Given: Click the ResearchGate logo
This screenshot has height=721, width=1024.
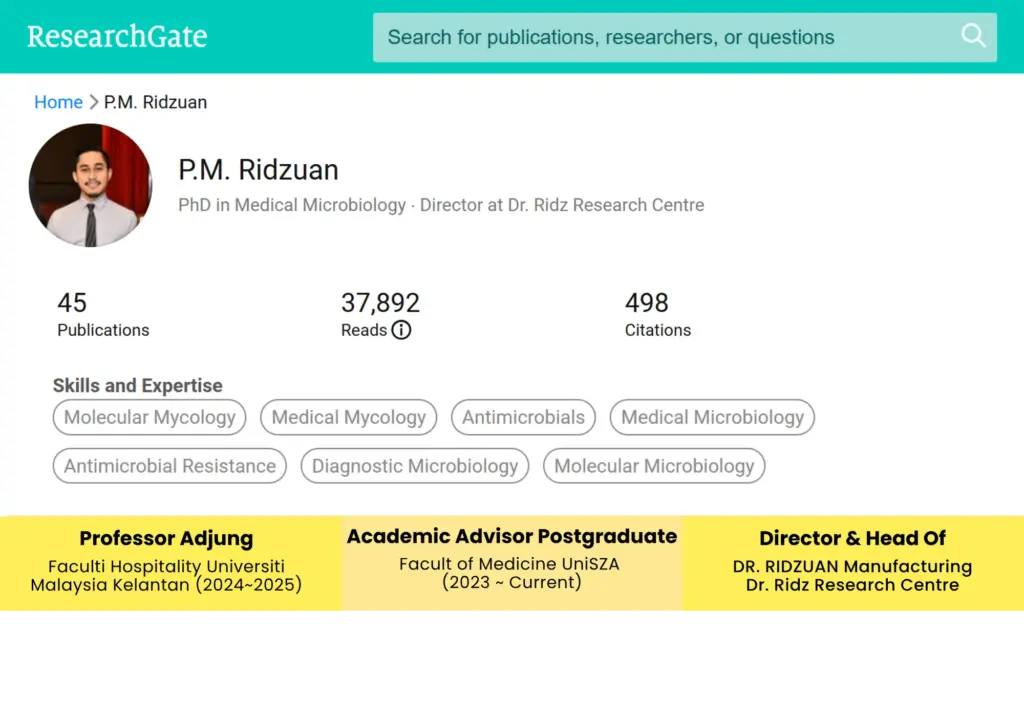Looking at the screenshot, I should [x=117, y=37].
